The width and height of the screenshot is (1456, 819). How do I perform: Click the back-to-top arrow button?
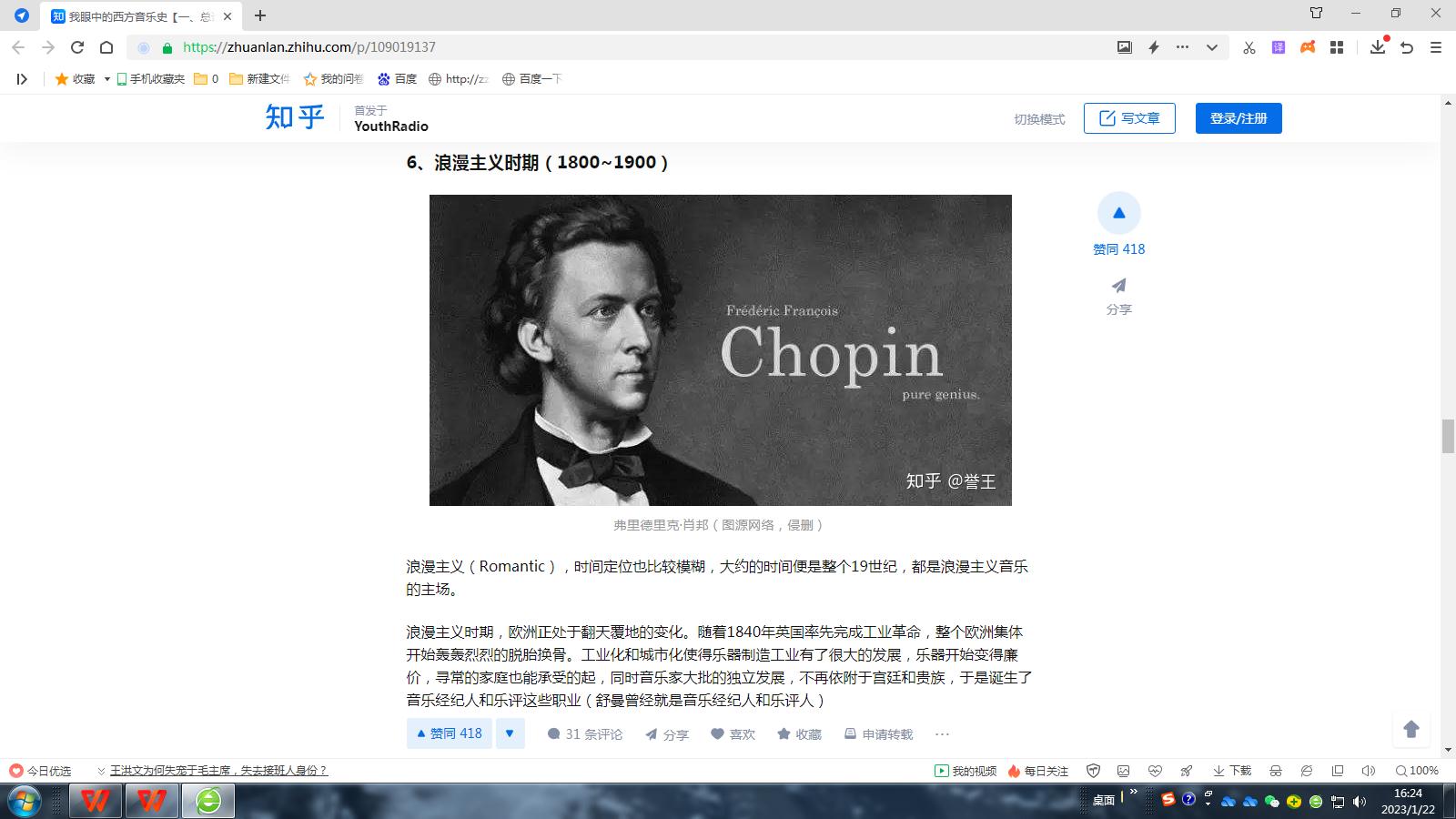1411,729
